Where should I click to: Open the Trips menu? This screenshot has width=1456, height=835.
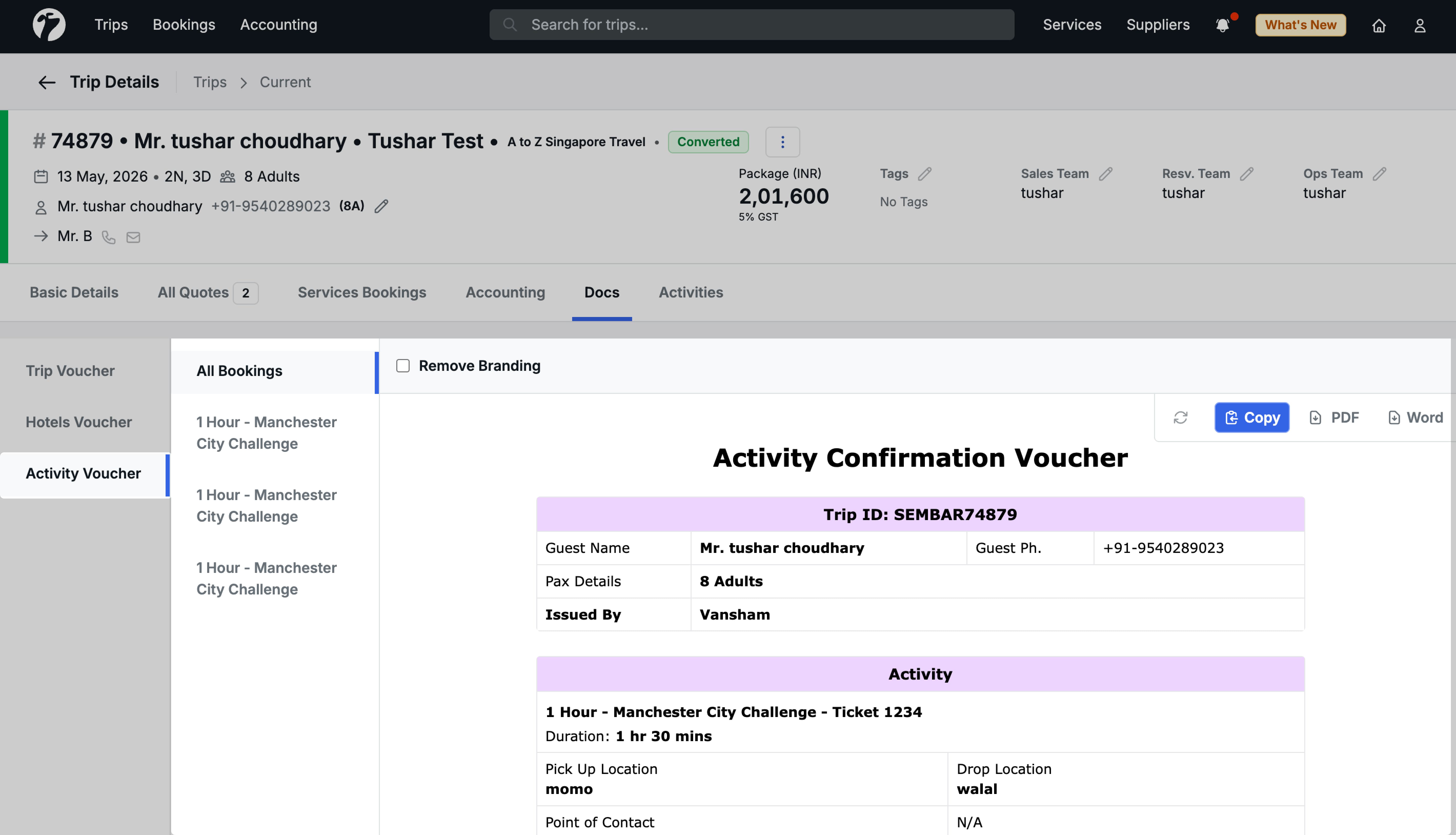111,25
